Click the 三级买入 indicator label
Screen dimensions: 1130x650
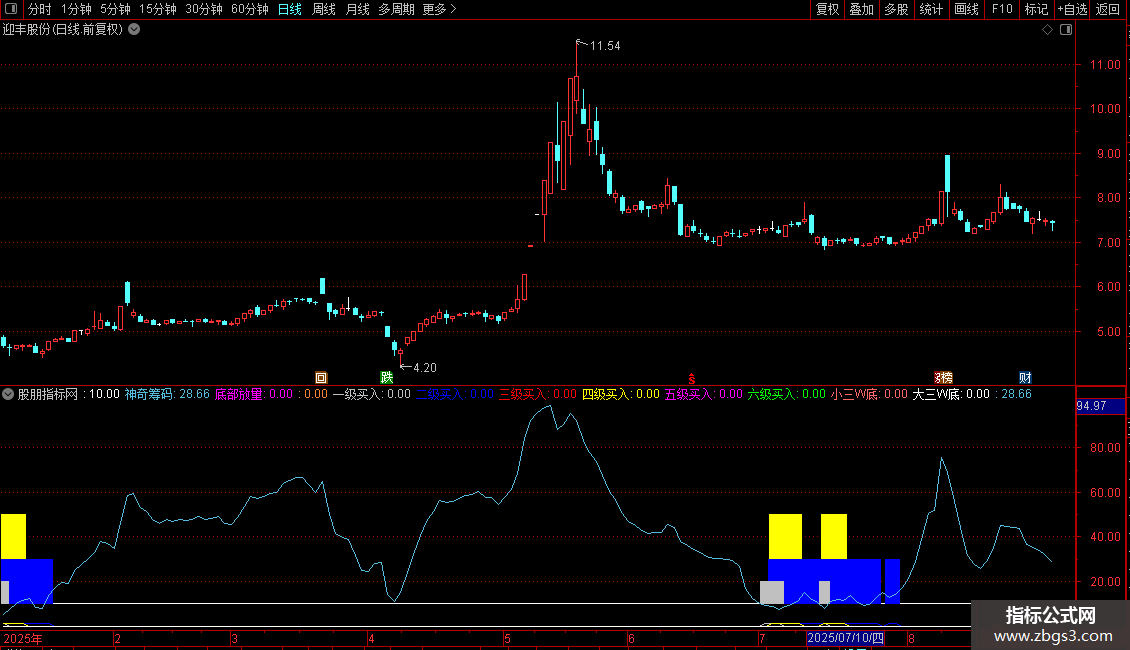(522, 394)
